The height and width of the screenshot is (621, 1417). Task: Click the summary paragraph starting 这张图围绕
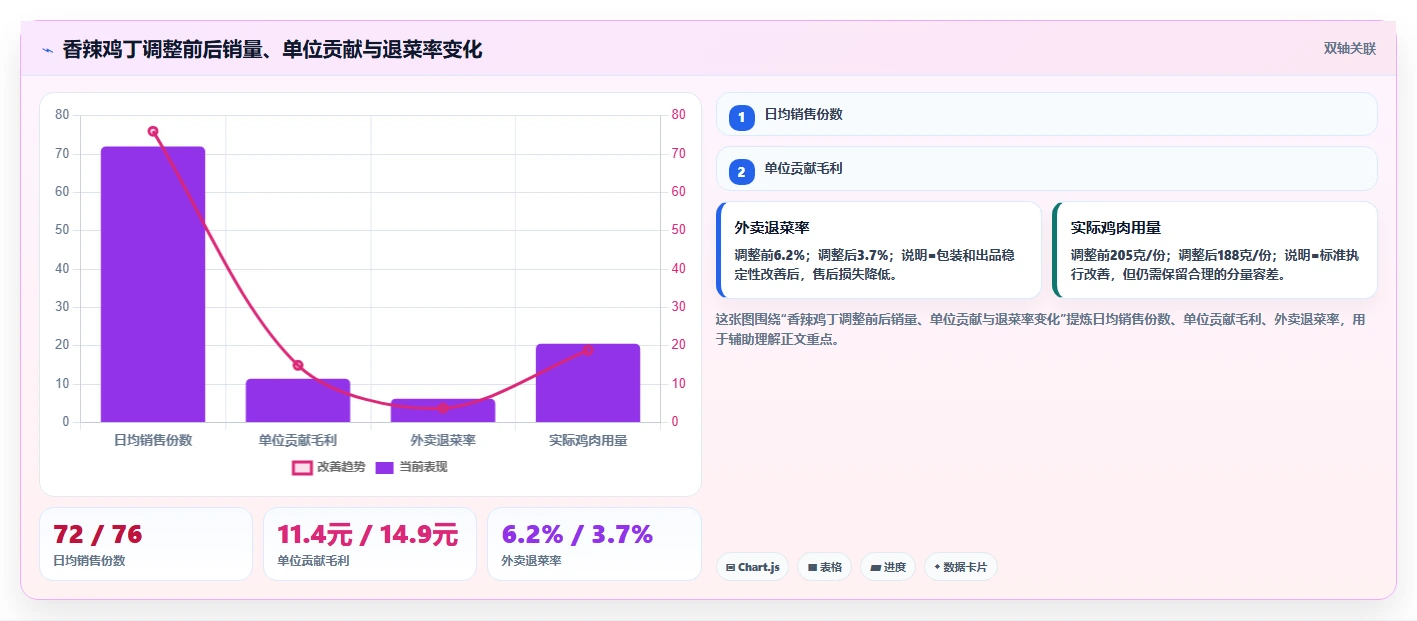pos(1041,329)
